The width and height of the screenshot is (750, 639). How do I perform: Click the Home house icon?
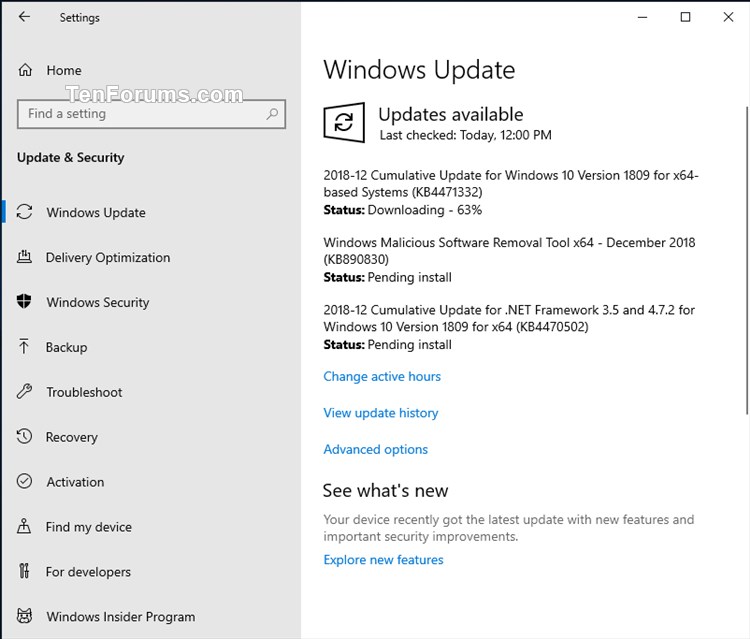[x=25, y=70]
